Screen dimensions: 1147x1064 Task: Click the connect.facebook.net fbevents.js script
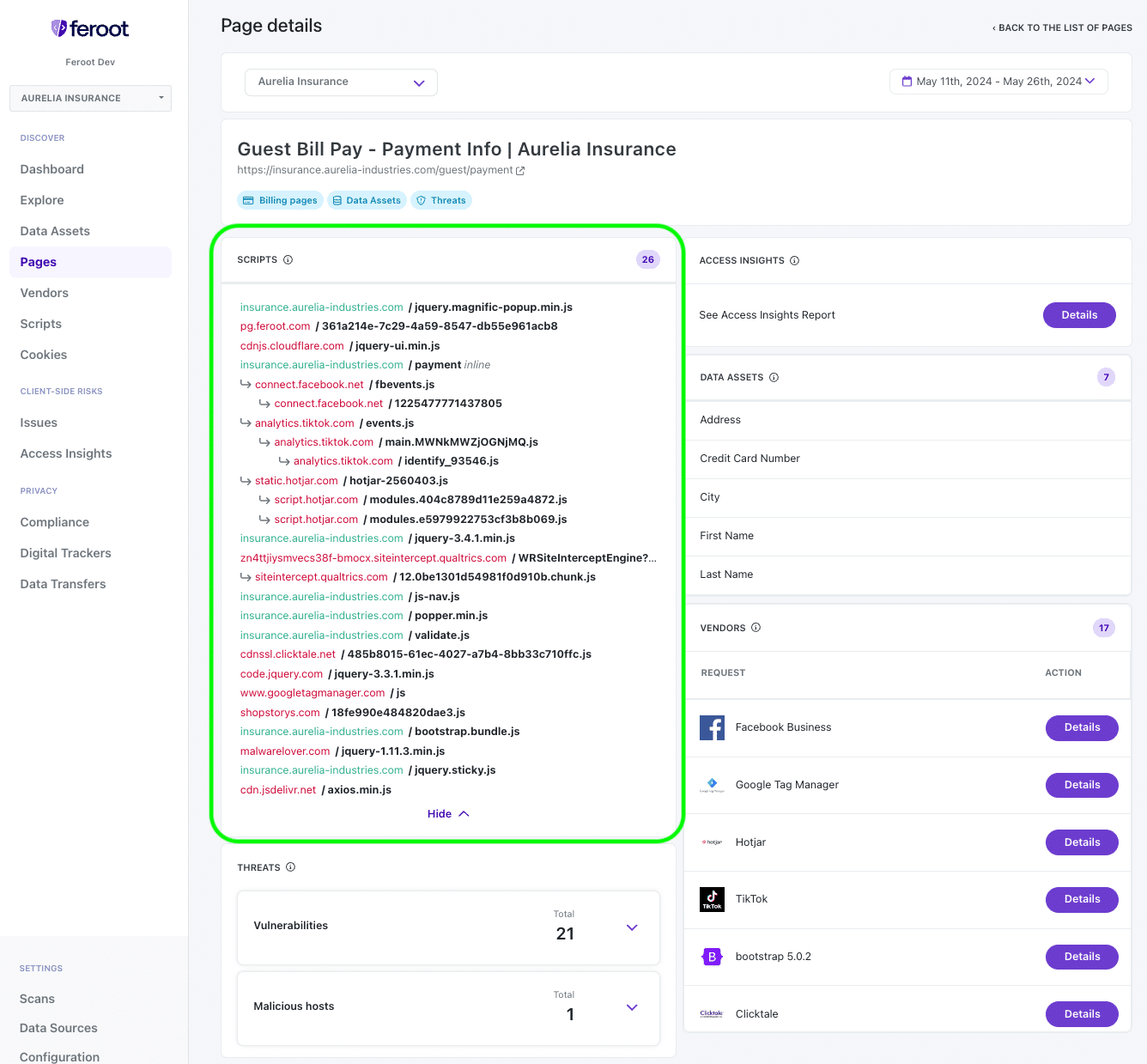click(344, 385)
